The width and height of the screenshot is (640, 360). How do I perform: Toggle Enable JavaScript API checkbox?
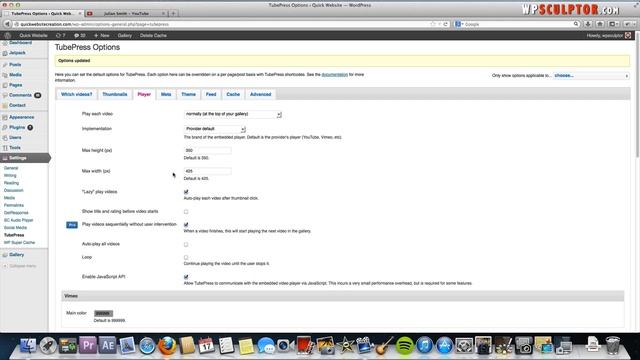[x=186, y=277]
